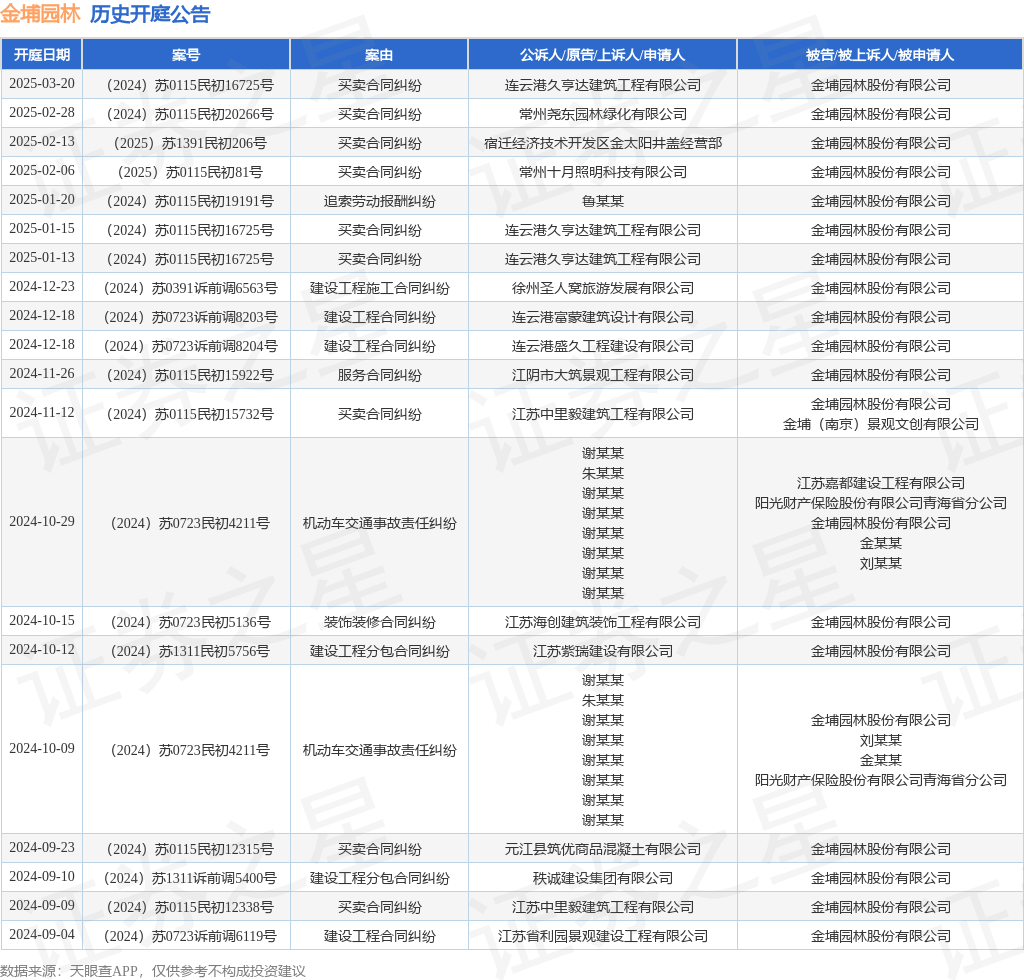Click defendant 江苏嘉都建设工程有限公司
The height and width of the screenshot is (980, 1024).
(880, 483)
